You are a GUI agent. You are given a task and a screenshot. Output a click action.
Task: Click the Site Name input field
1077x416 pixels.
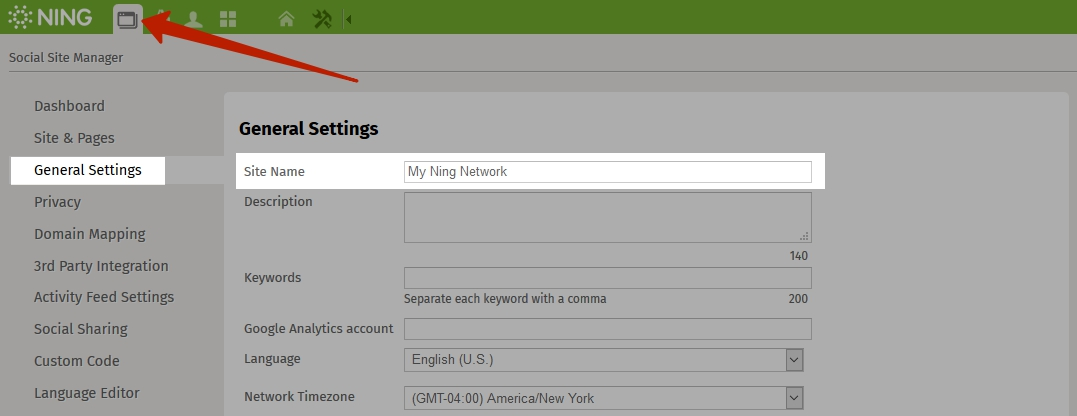pyautogui.click(x=607, y=172)
